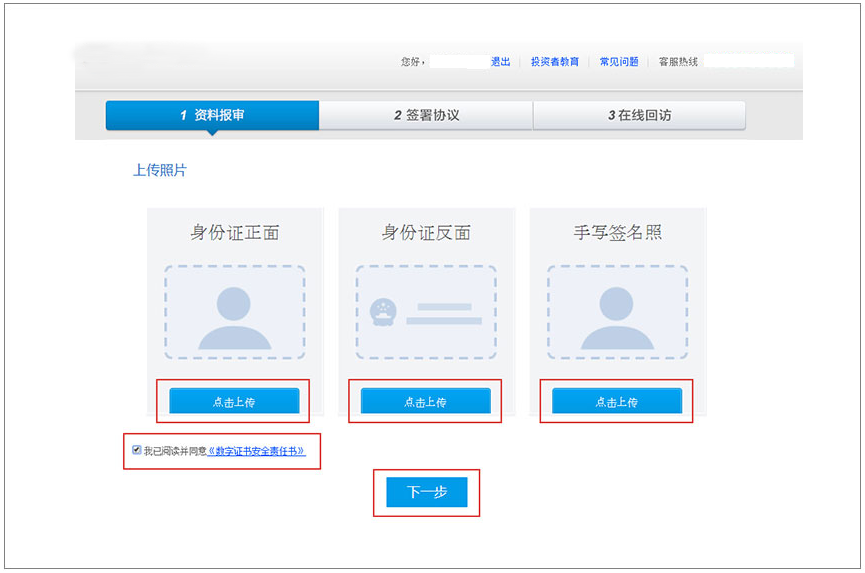Proceed with the 下一步 button
Screen dimensions: 865x573
(x=426, y=492)
